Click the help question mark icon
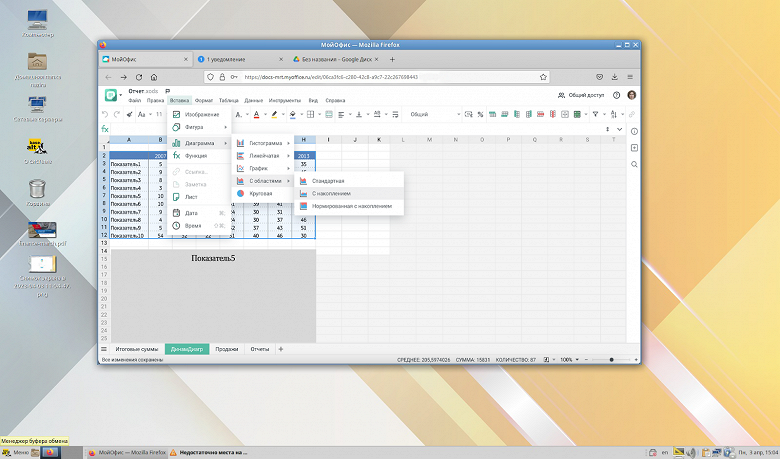The width and height of the screenshot is (780, 459). coord(617,95)
